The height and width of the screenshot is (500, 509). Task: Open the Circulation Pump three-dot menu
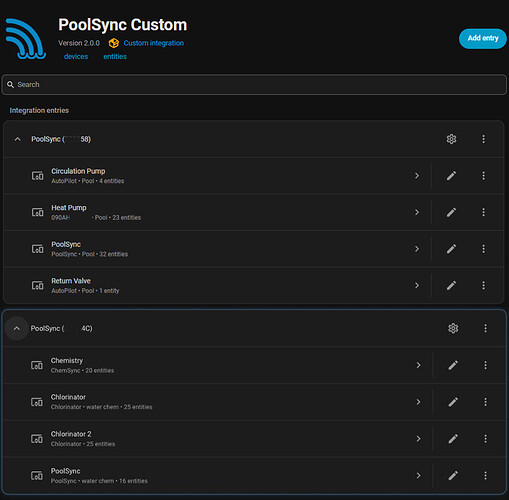click(x=483, y=176)
